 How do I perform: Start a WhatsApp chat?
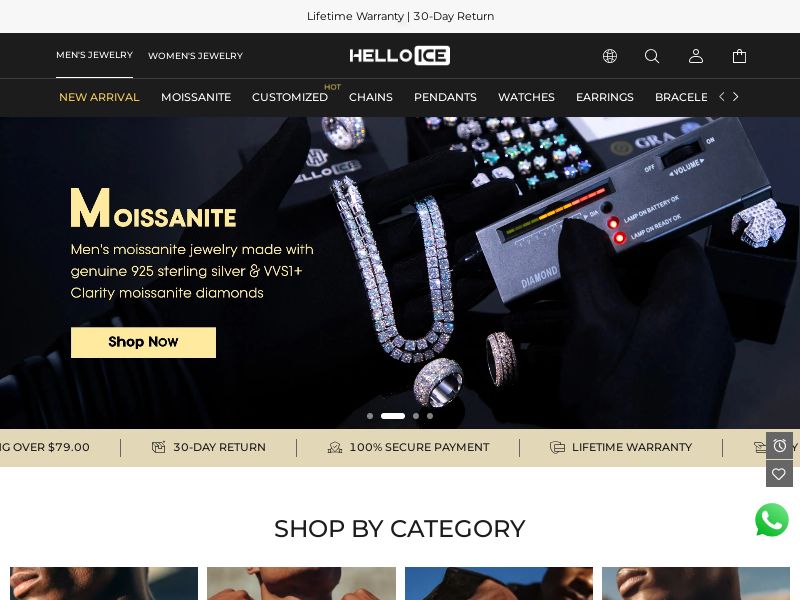(x=771, y=520)
